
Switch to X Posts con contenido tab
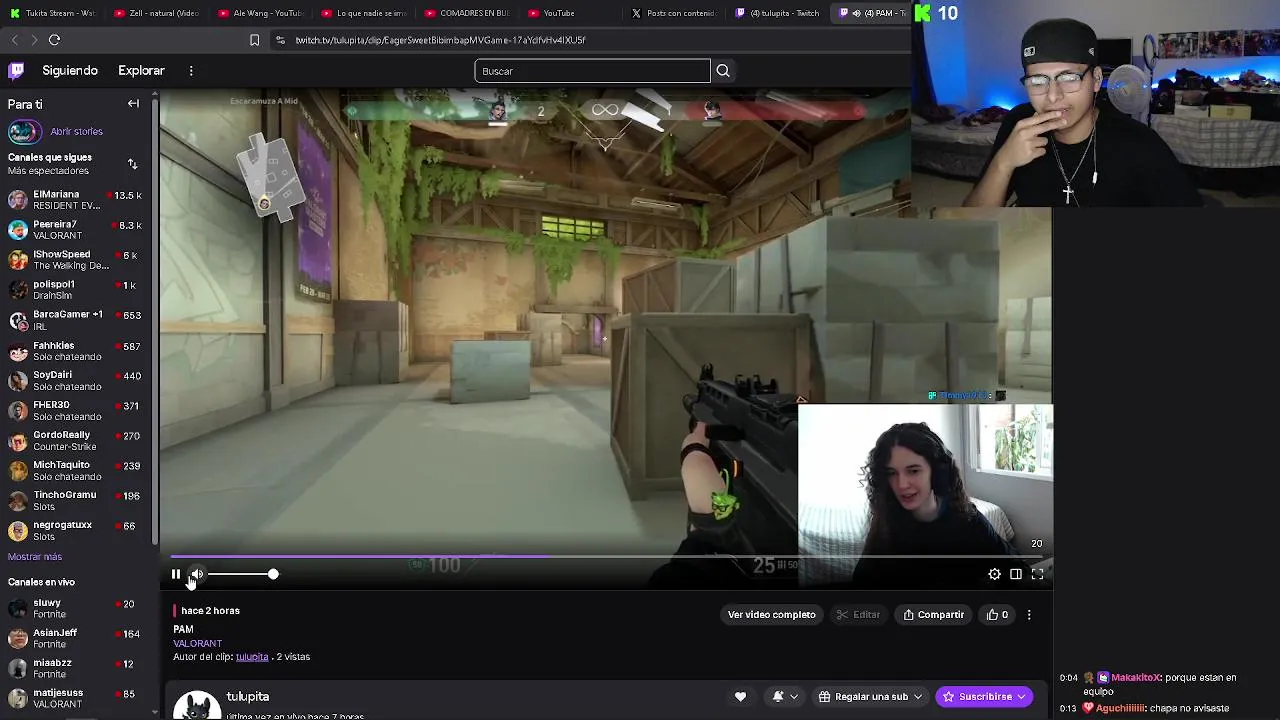(x=674, y=13)
